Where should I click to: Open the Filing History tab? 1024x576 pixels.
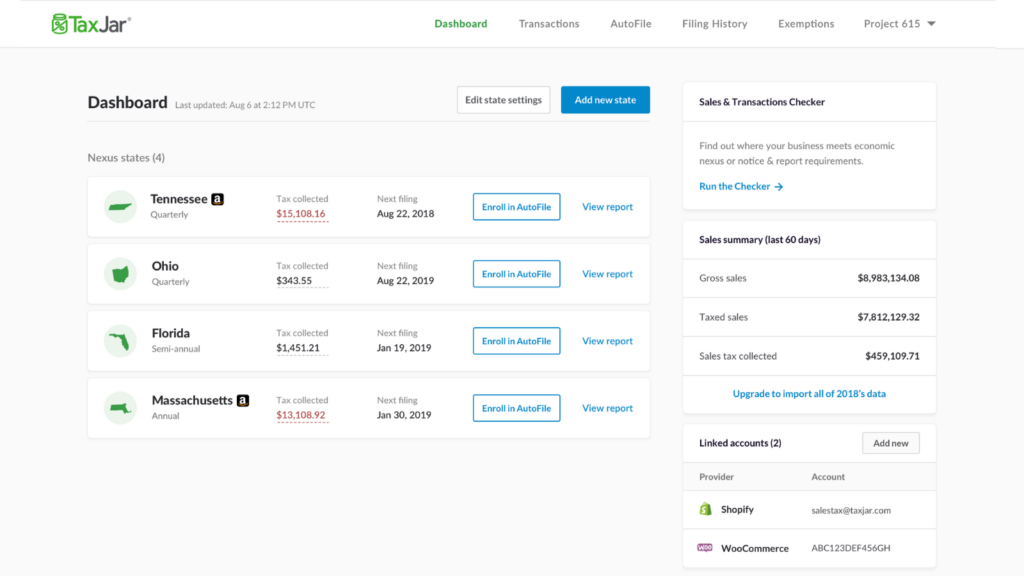coord(714,23)
